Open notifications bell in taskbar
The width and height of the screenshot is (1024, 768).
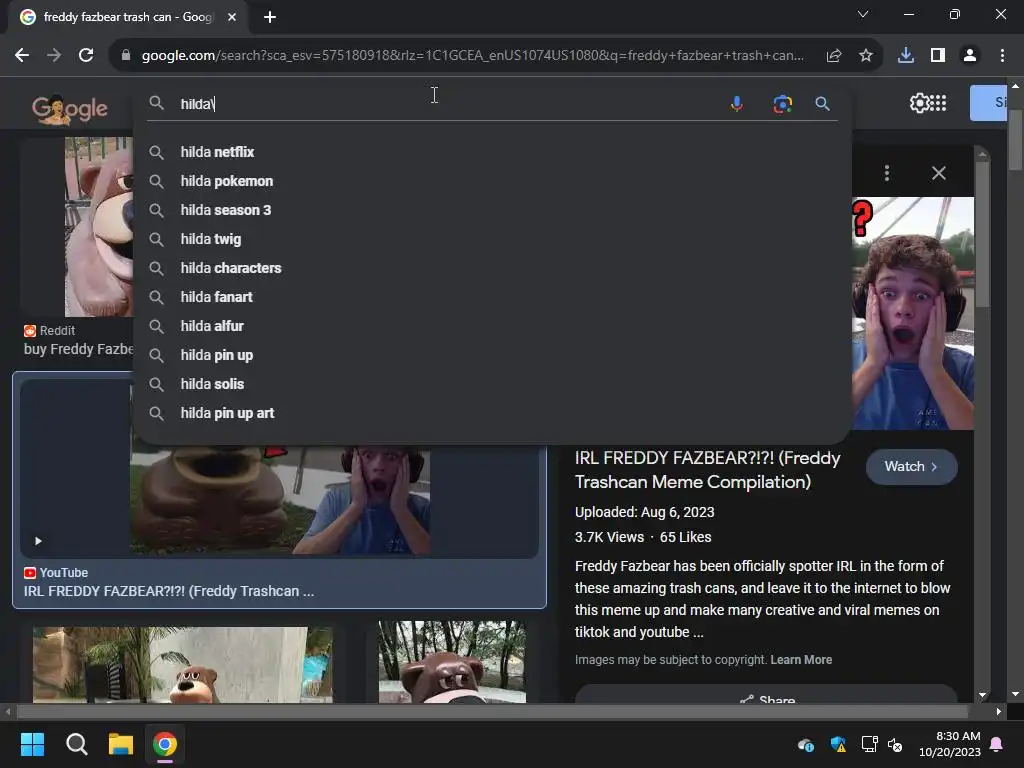(x=997, y=744)
